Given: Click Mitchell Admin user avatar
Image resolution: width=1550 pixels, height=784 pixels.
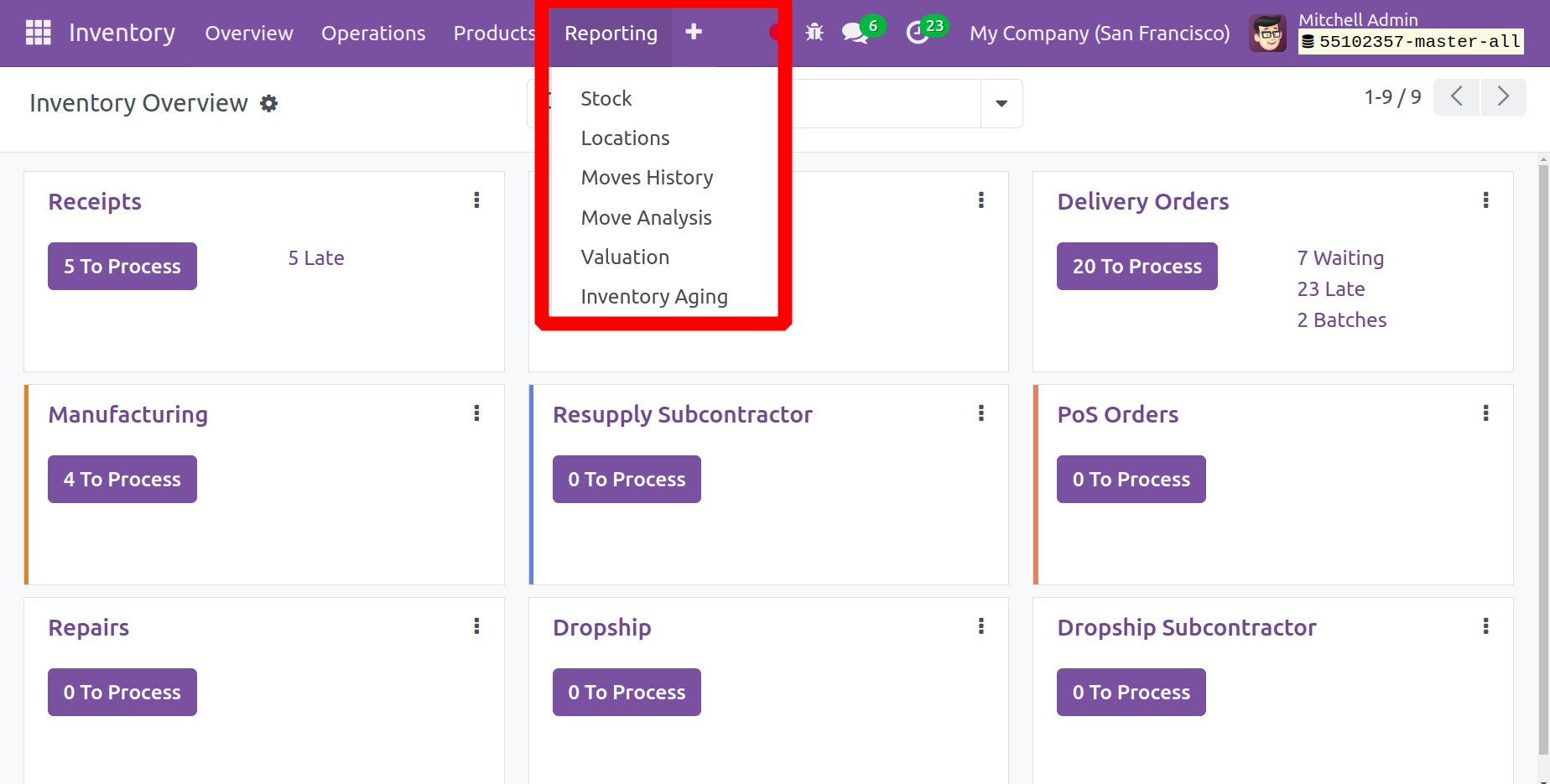Looking at the screenshot, I should coord(1267,34).
